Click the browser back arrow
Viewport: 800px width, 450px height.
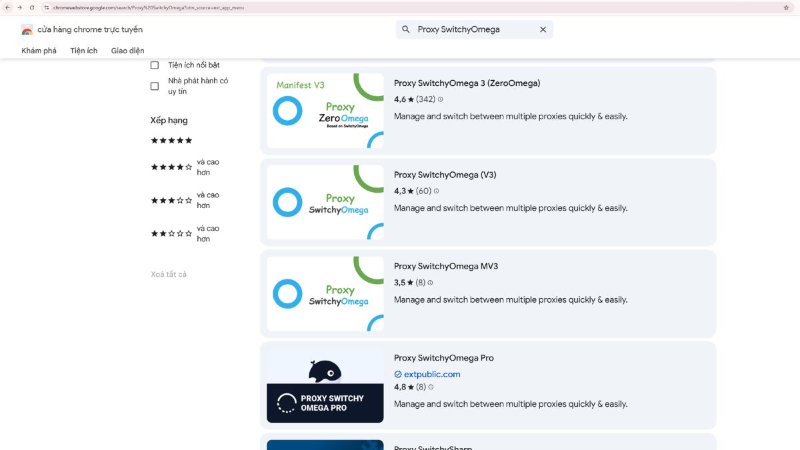tap(7, 7)
